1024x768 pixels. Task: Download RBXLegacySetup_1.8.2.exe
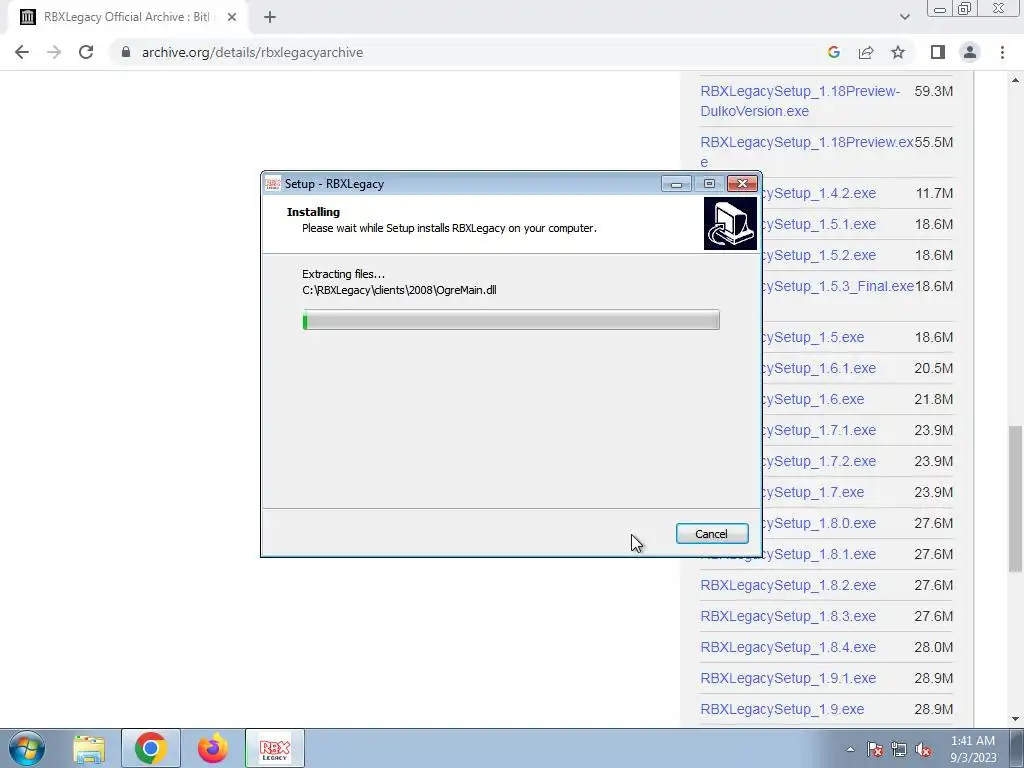coord(788,585)
